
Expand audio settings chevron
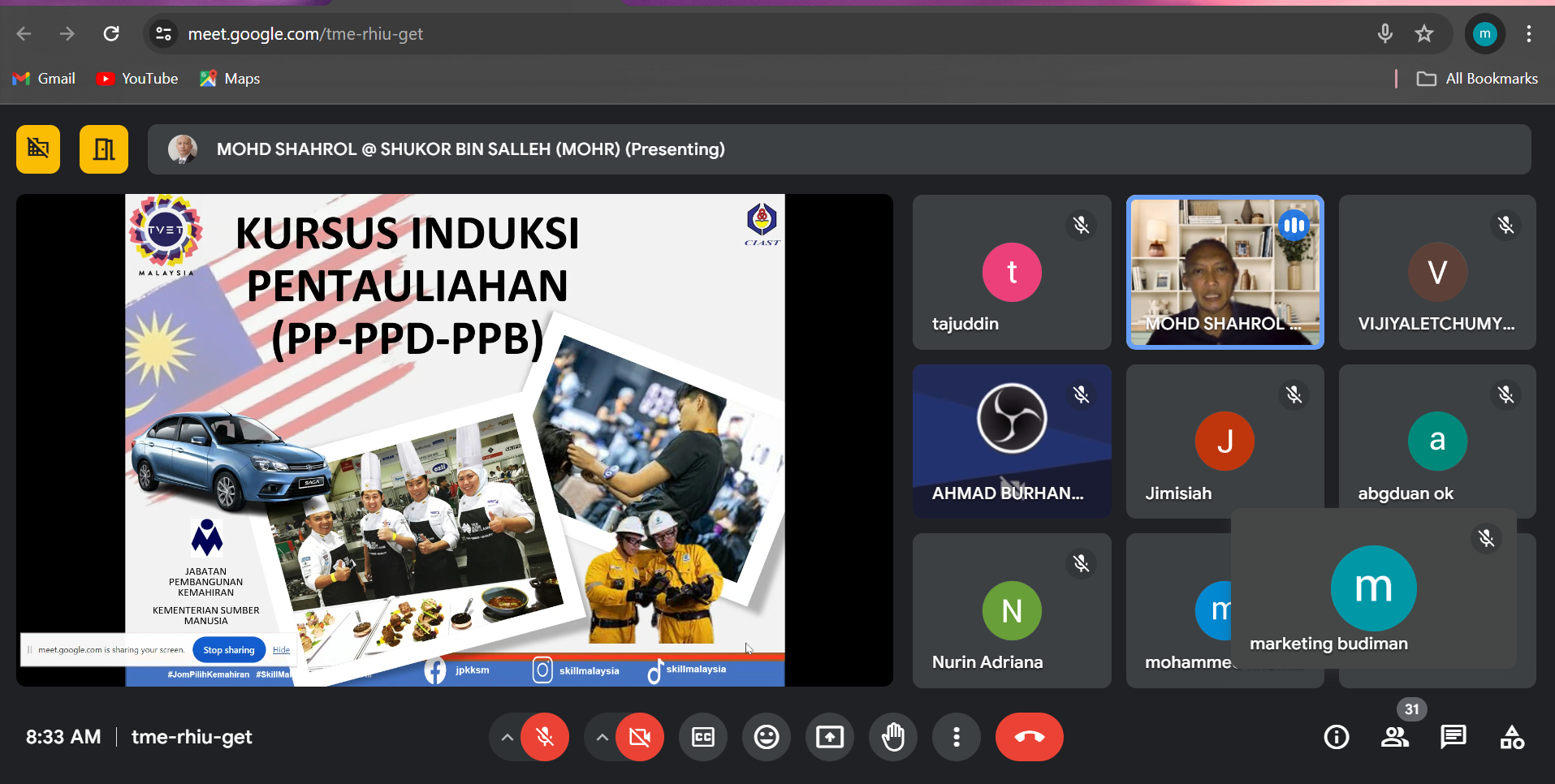click(507, 737)
